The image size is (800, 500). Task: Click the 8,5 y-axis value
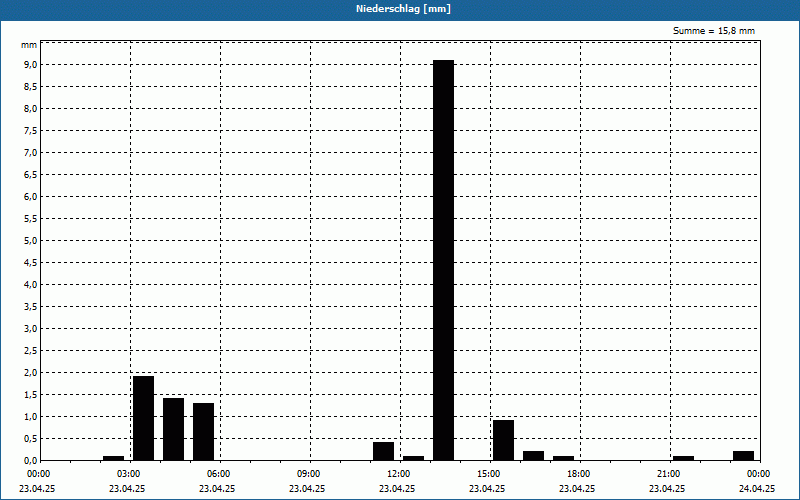[29, 87]
